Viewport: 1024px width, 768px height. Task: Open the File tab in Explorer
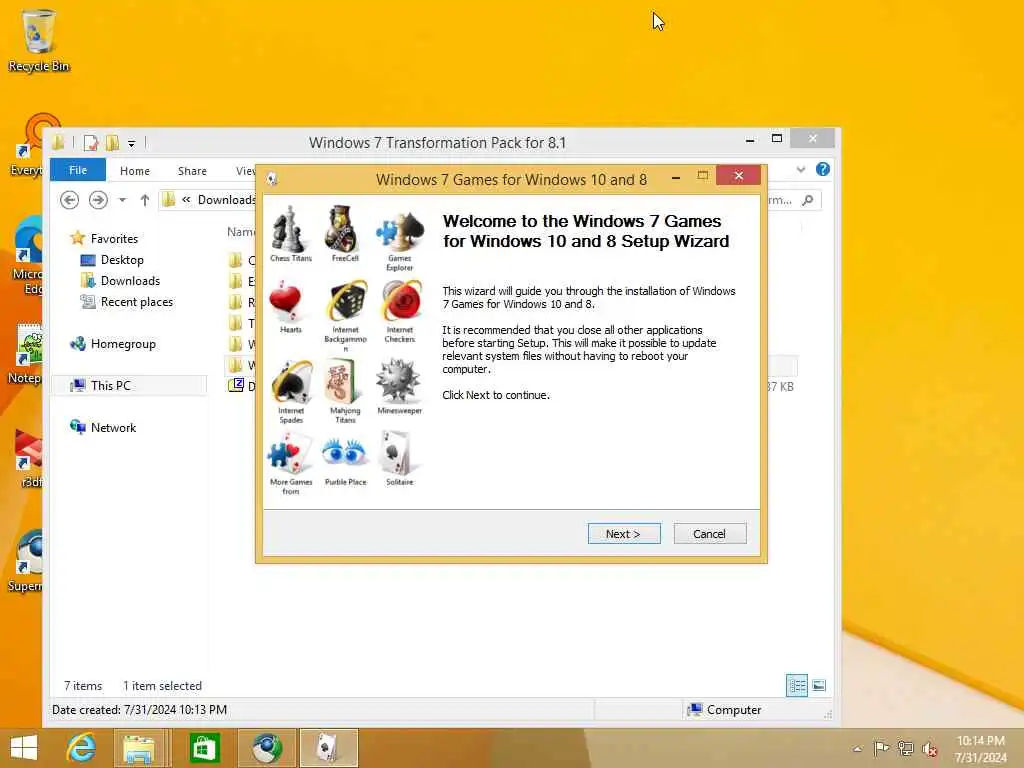click(x=78, y=170)
